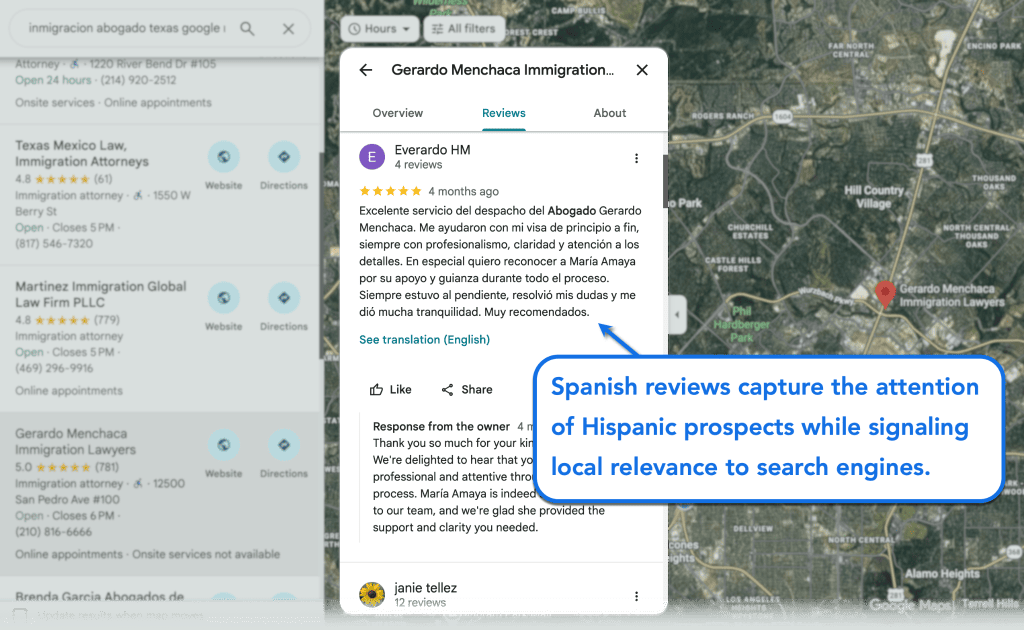Image resolution: width=1024 pixels, height=630 pixels.
Task: Go back with the arrow in the Gerardo Menchaca panel
Action: click(x=366, y=70)
